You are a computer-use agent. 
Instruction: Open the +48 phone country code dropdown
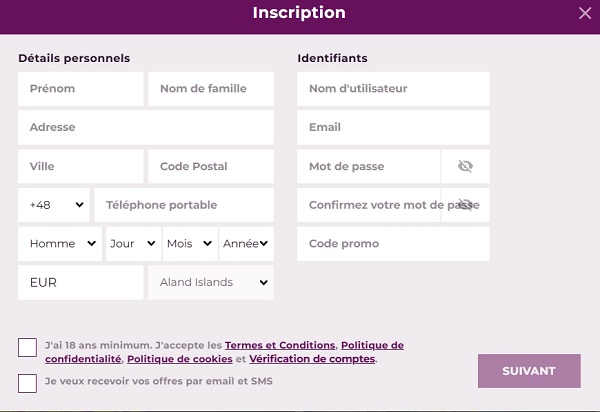pos(54,205)
